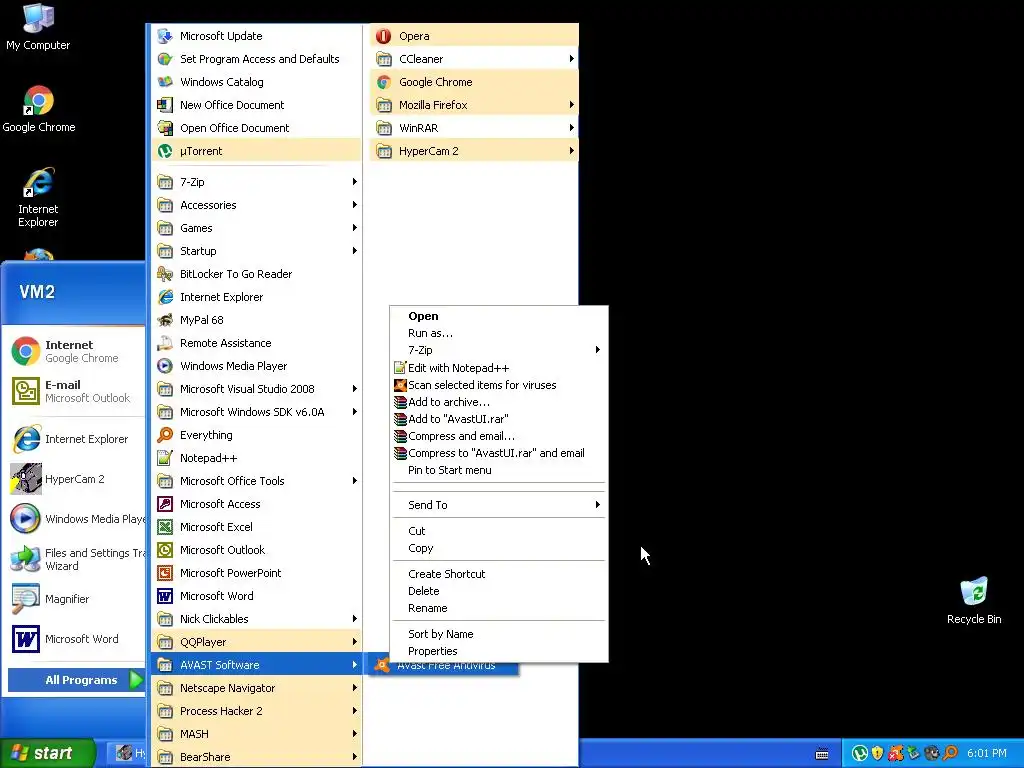Select Scan selected items for viruses
This screenshot has width=1024, height=768.
pos(498,385)
